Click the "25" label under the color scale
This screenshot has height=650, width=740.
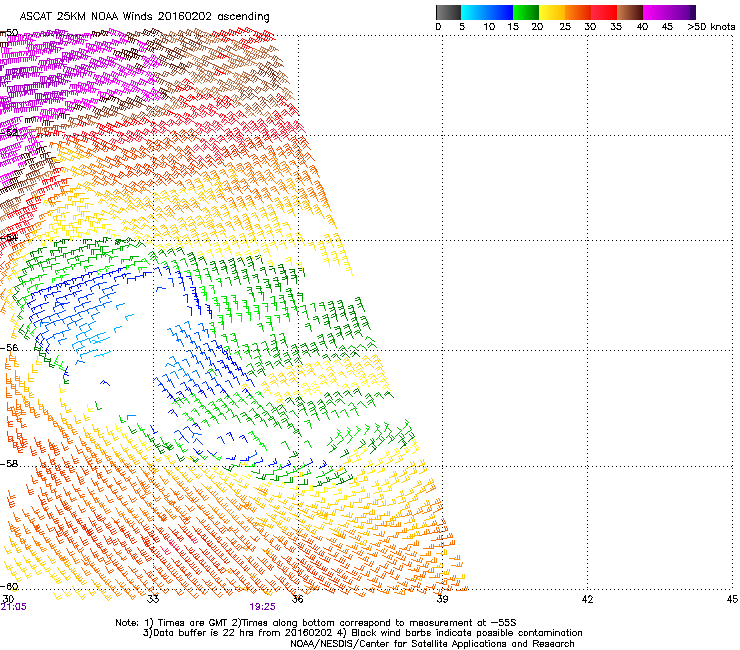click(x=565, y=27)
